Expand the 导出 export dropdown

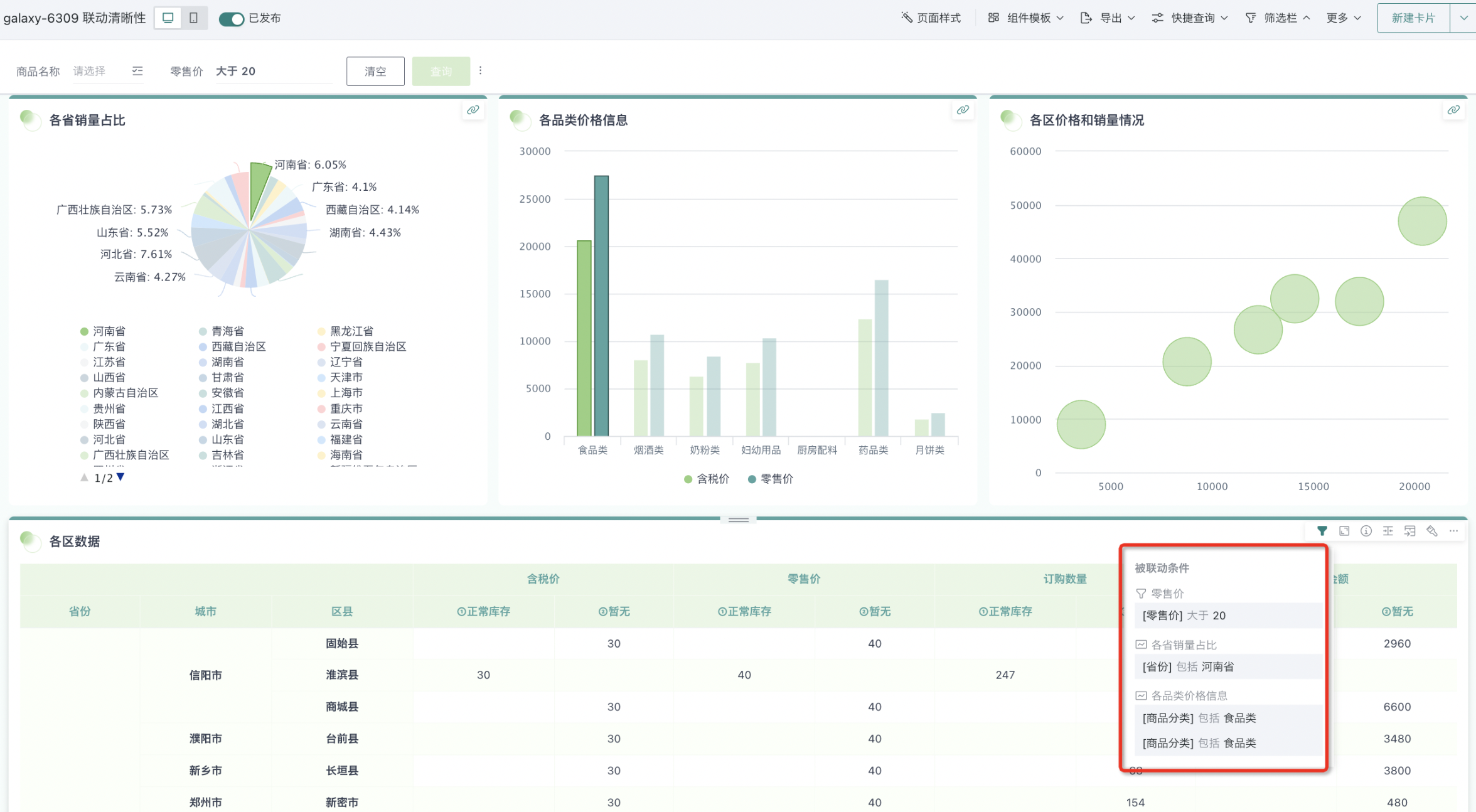pyautogui.click(x=1107, y=18)
